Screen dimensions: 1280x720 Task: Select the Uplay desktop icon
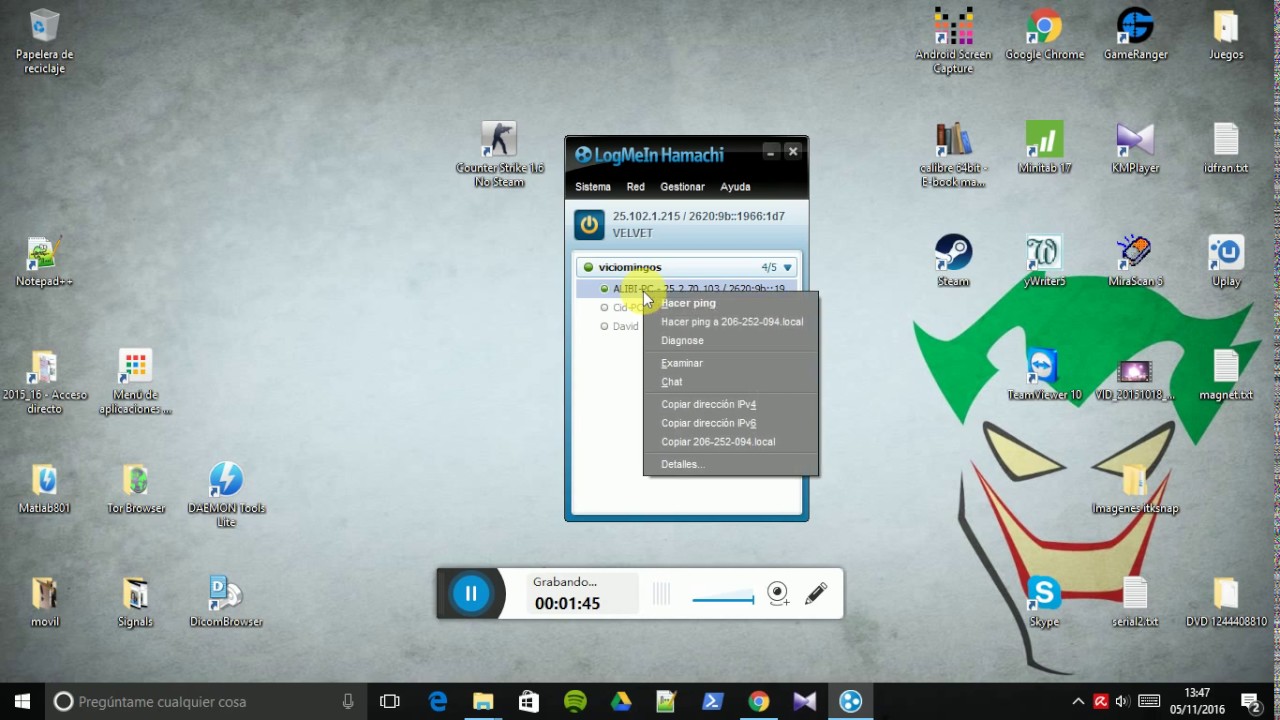(x=1226, y=261)
